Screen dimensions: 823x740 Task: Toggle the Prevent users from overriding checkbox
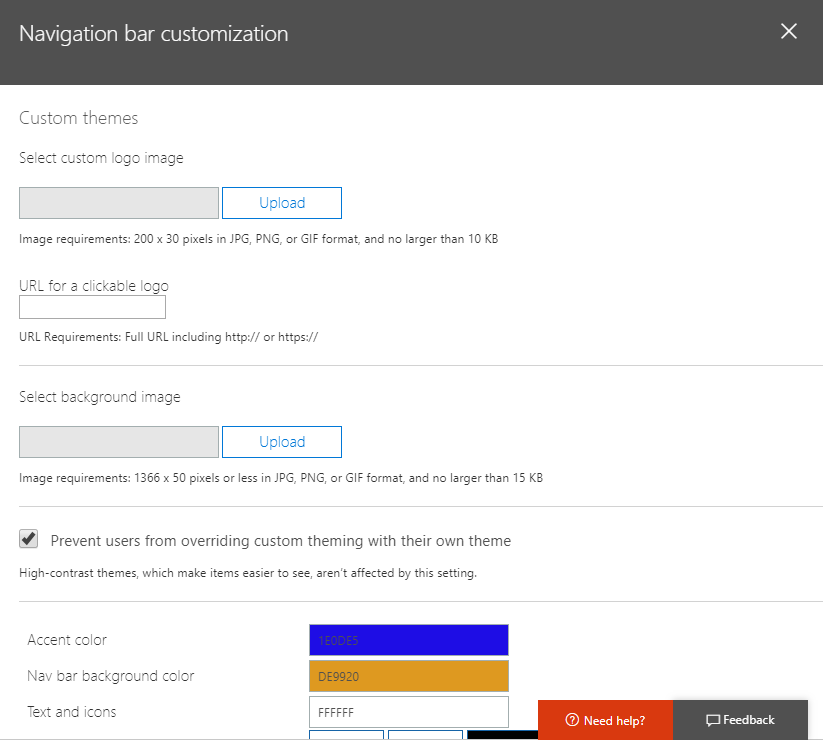(x=29, y=540)
